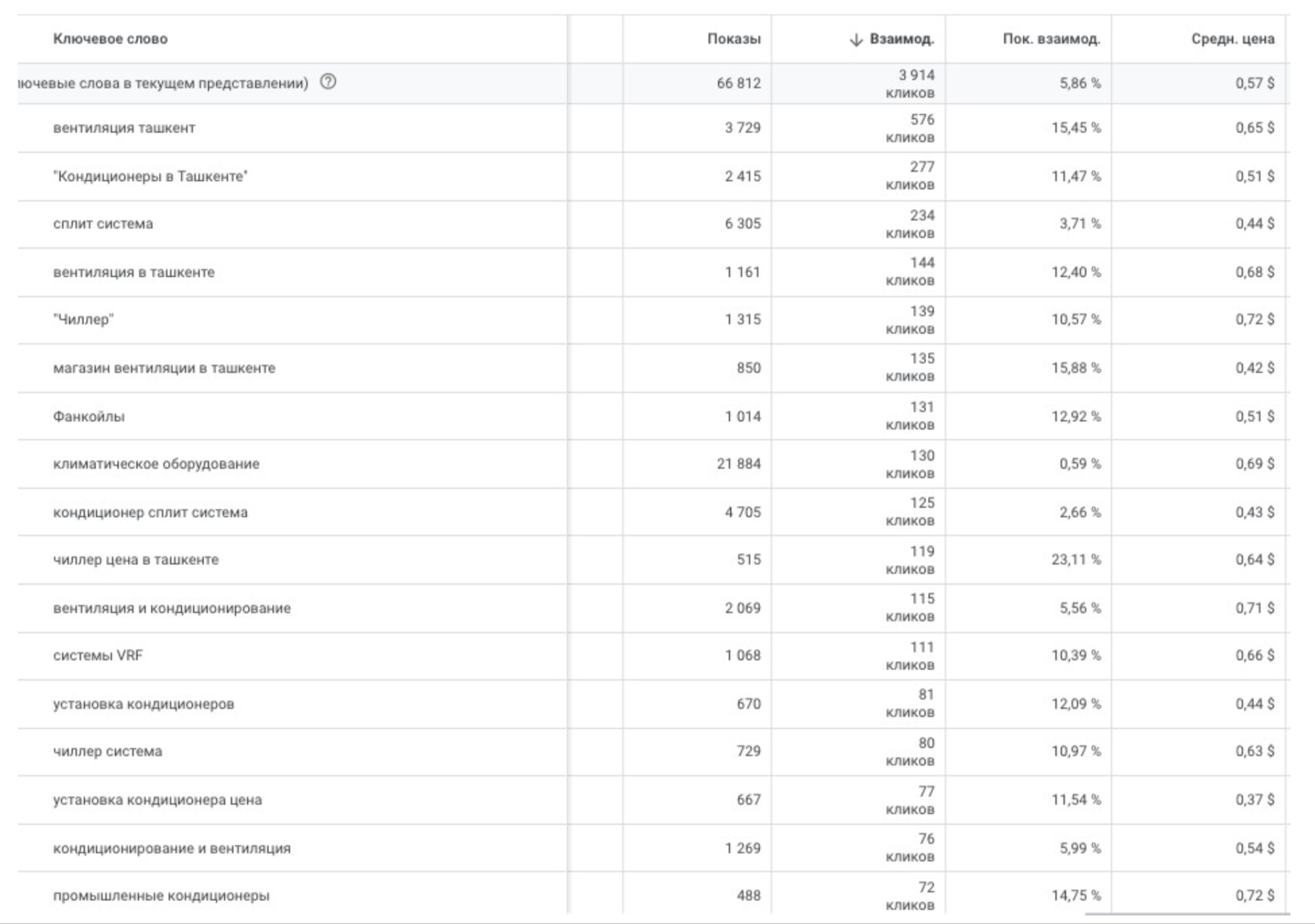Select the keyword Фанкойлы
The width and height of the screenshot is (1315, 924).
[89, 416]
